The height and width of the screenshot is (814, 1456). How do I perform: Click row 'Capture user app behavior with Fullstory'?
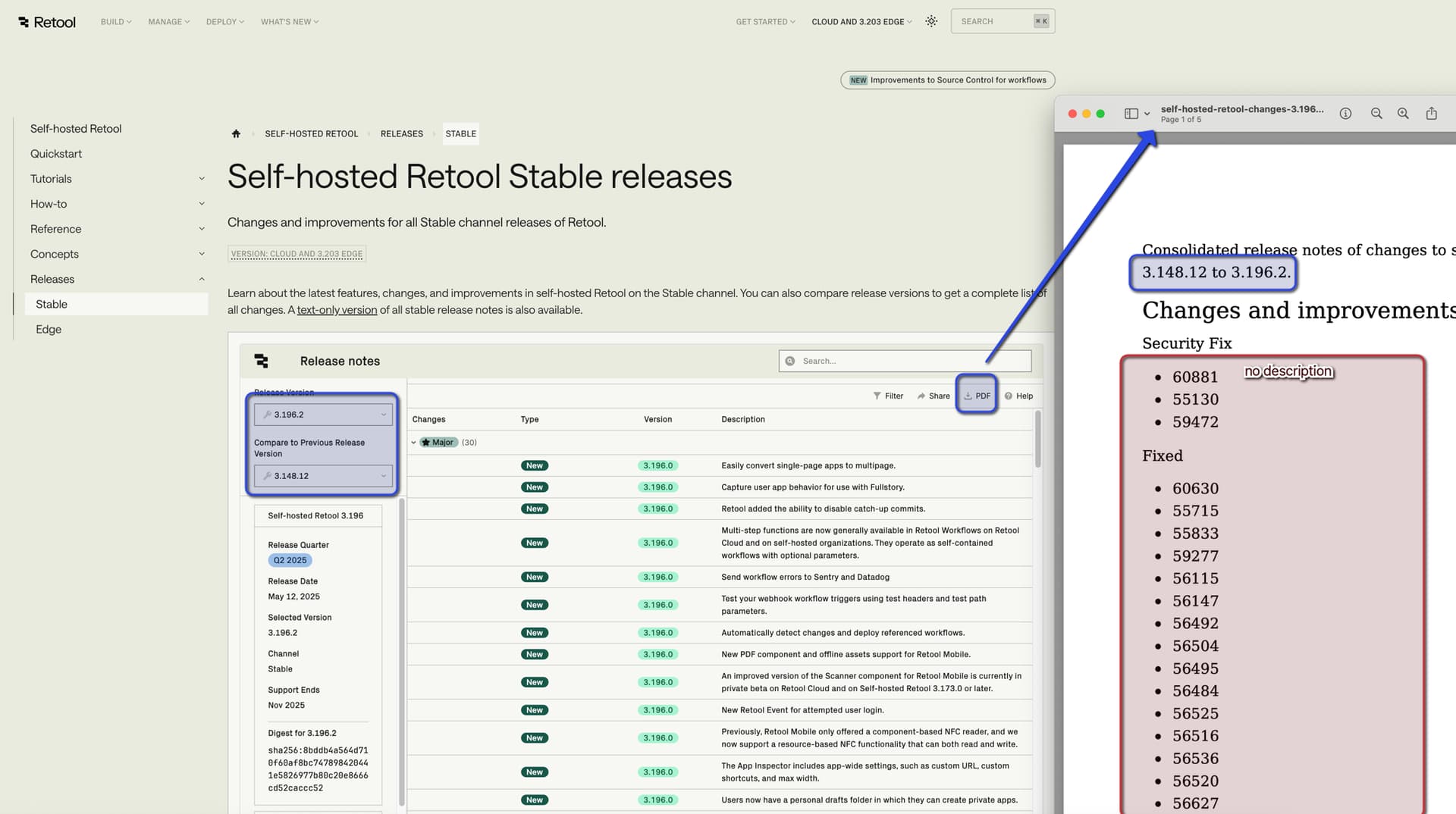[x=720, y=487]
